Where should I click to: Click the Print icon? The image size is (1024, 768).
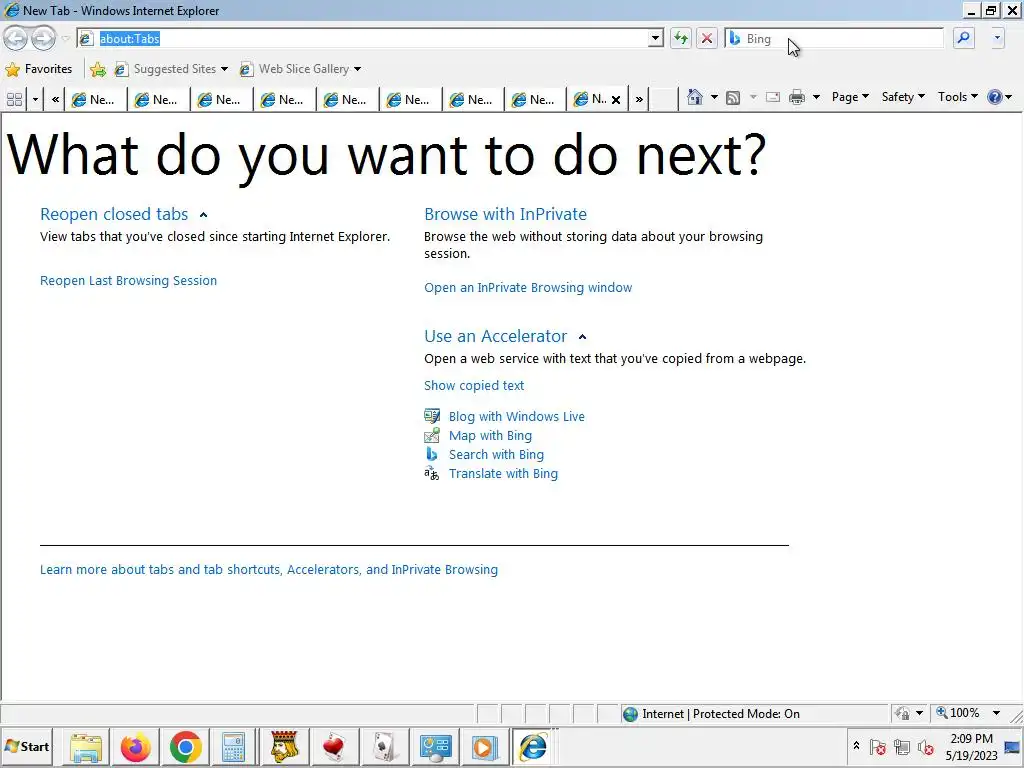(797, 97)
